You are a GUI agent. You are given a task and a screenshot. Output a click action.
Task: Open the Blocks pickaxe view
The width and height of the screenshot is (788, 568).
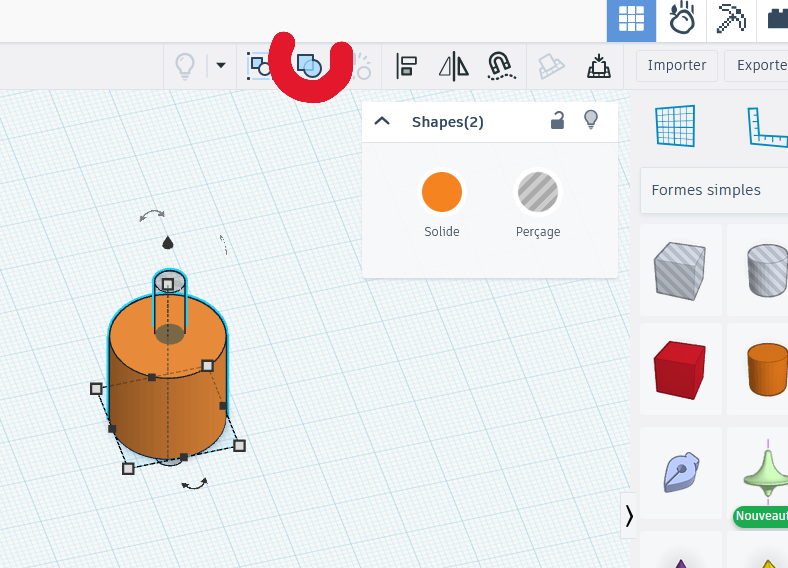731,19
